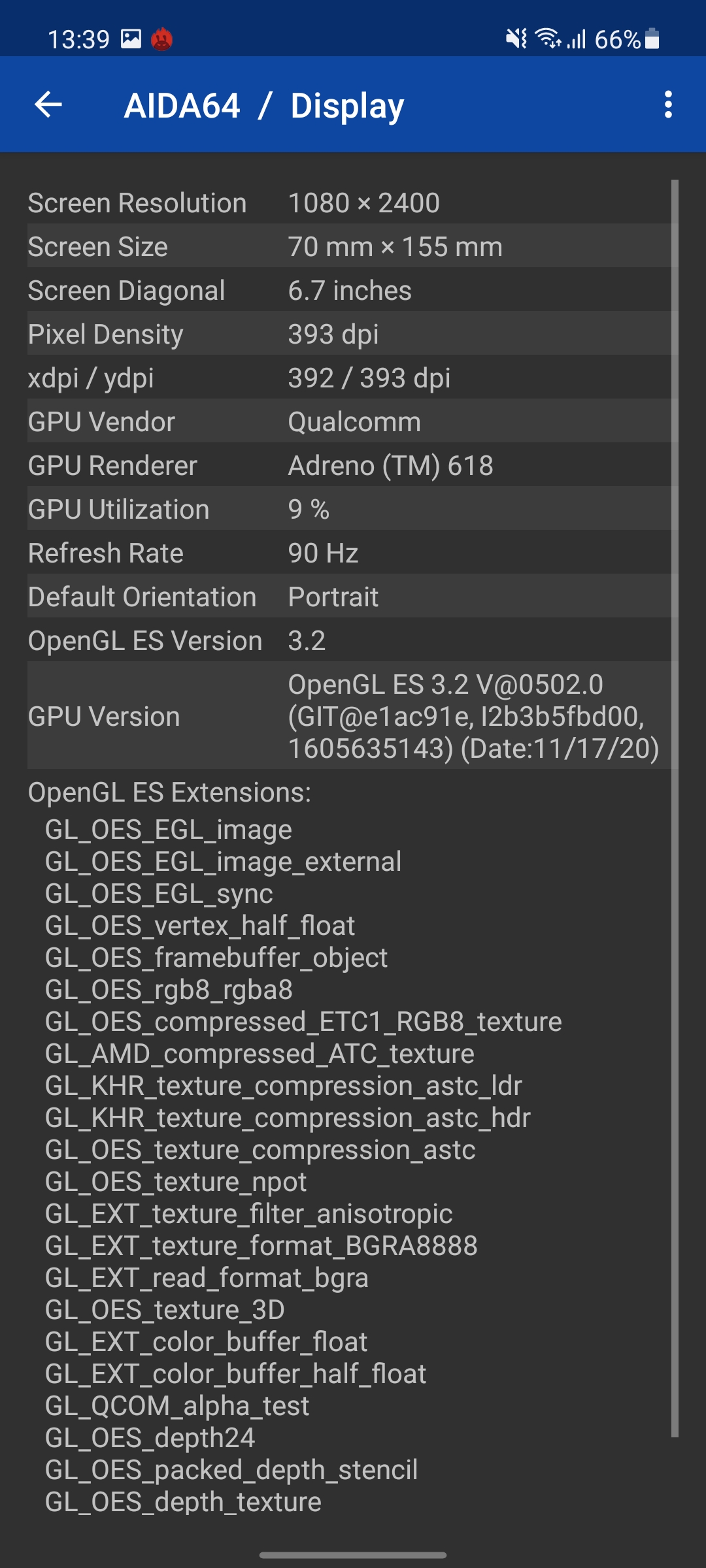
Task: Tap the cellular signal strength icon
Action: coord(576,39)
